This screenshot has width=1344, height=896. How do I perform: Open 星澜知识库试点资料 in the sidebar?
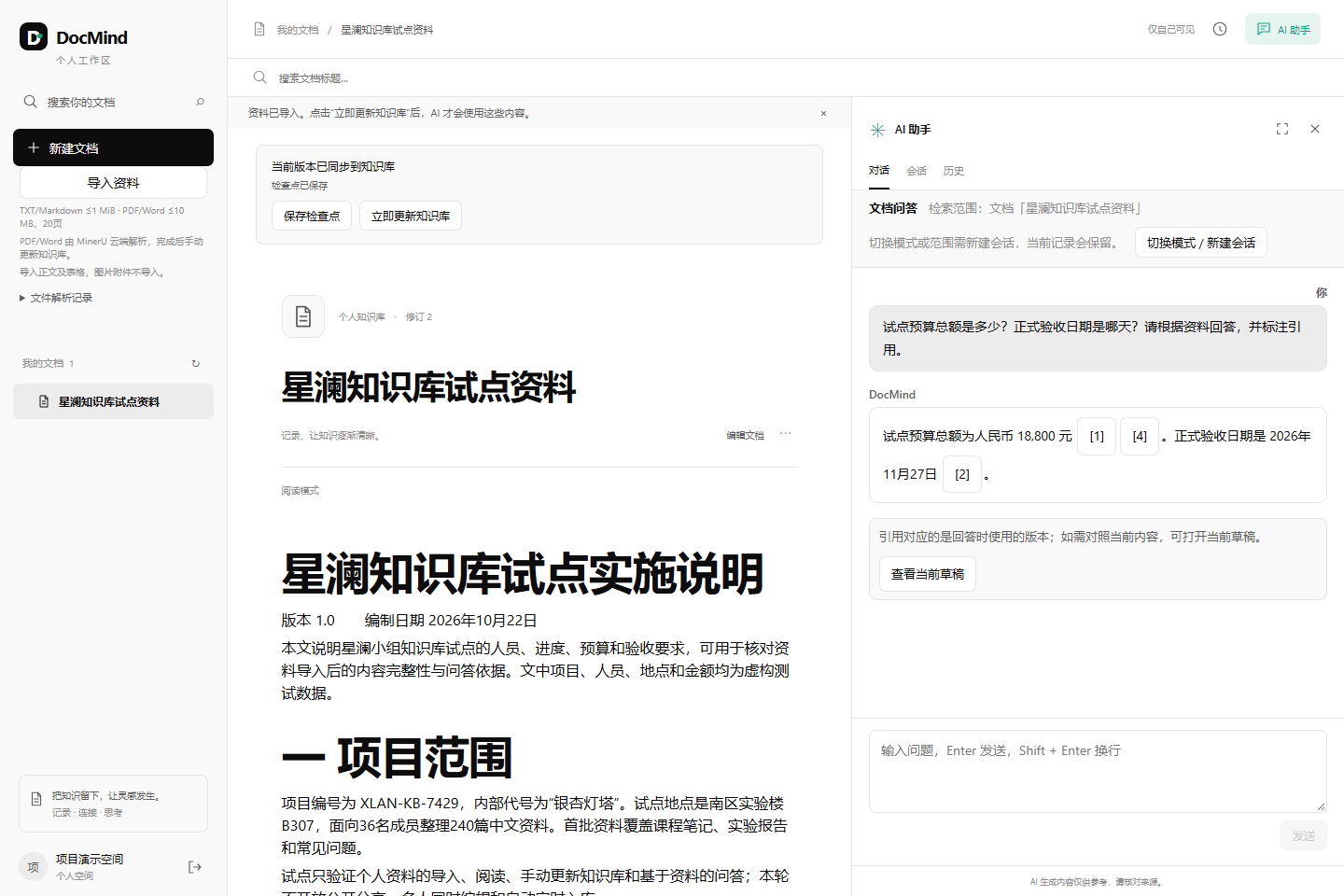click(113, 401)
